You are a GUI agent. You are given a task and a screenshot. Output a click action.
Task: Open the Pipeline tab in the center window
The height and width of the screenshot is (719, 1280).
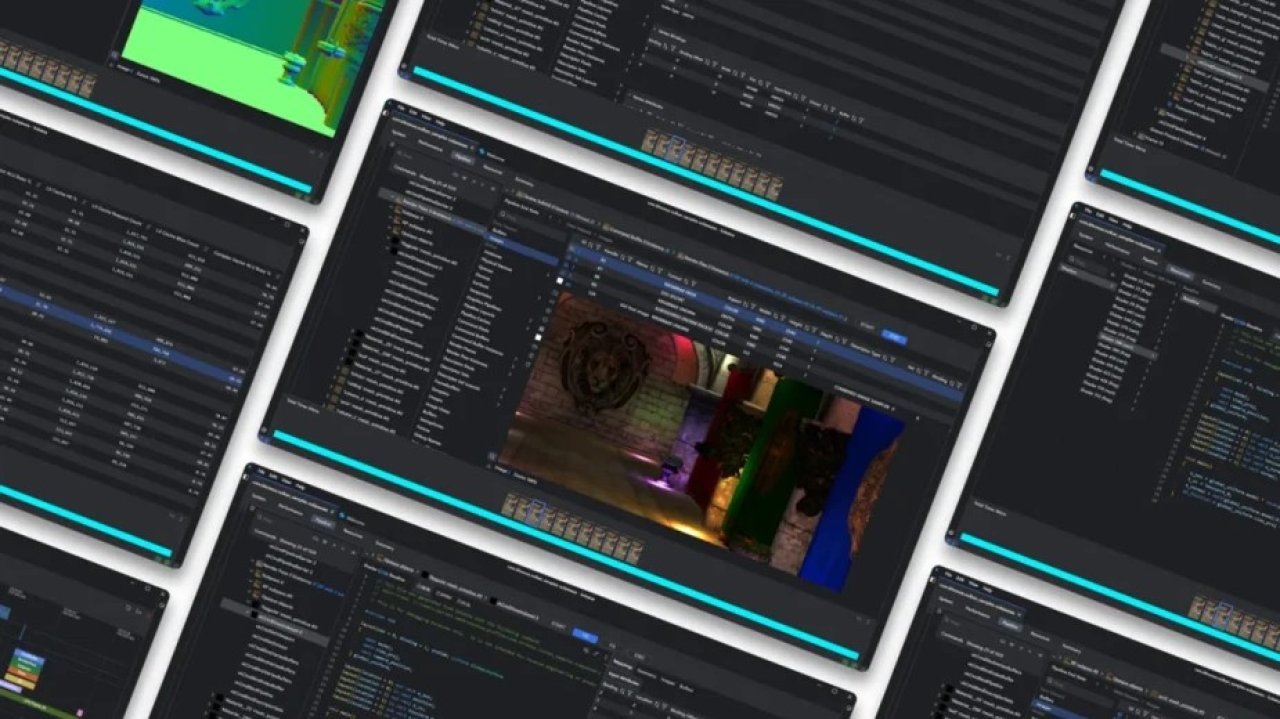[462, 156]
